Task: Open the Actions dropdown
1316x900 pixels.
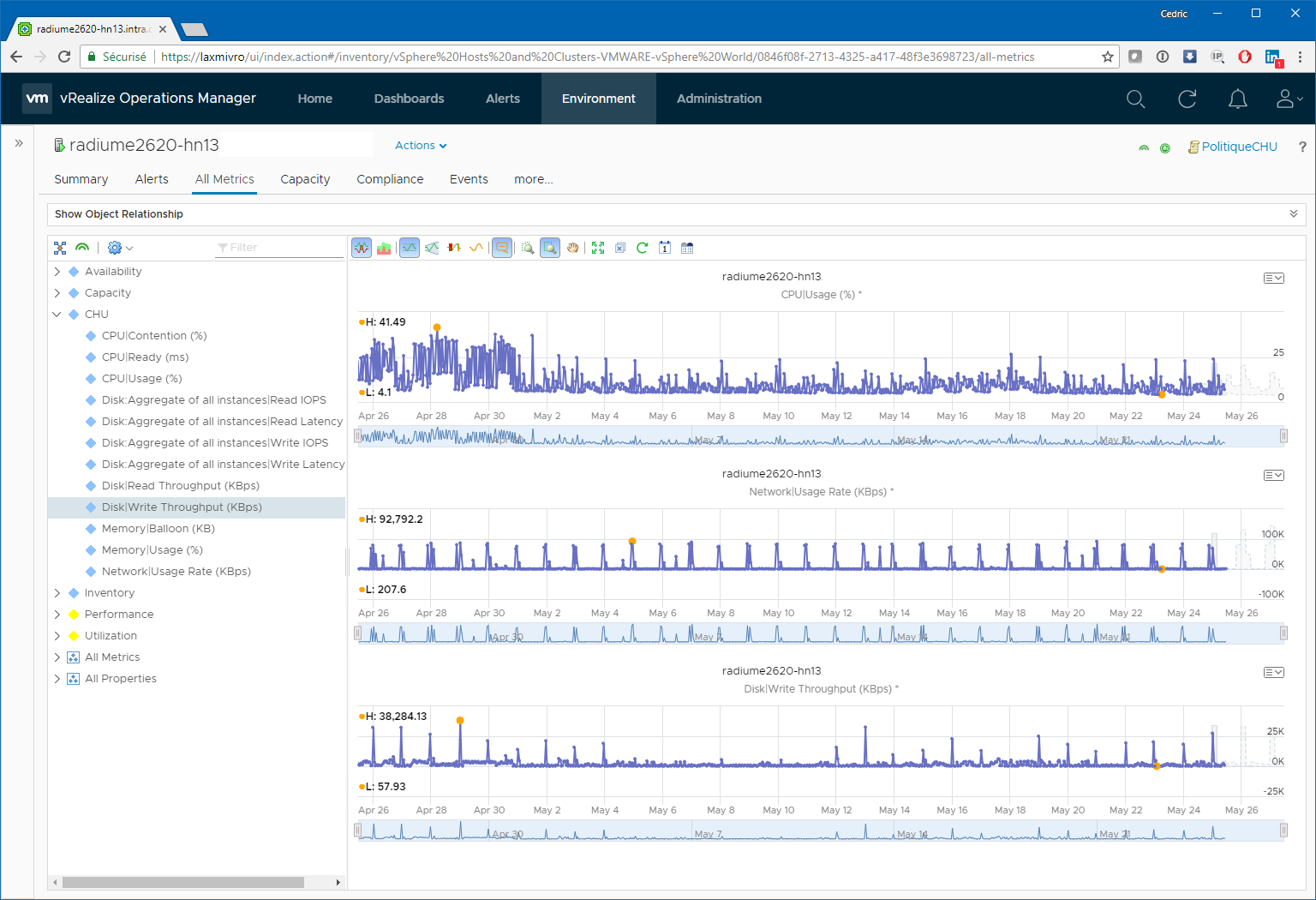Action: click(420, 146)
